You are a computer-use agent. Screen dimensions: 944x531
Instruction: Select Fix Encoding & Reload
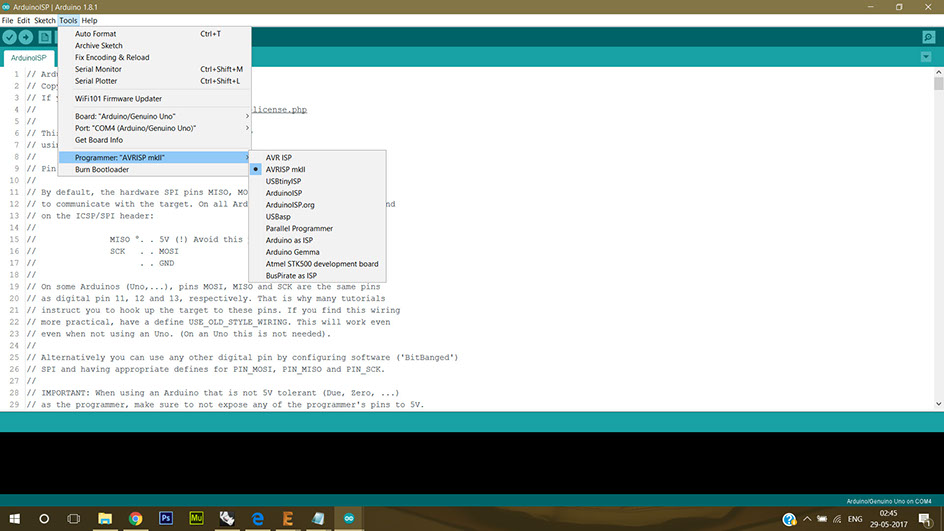point(155,57)
